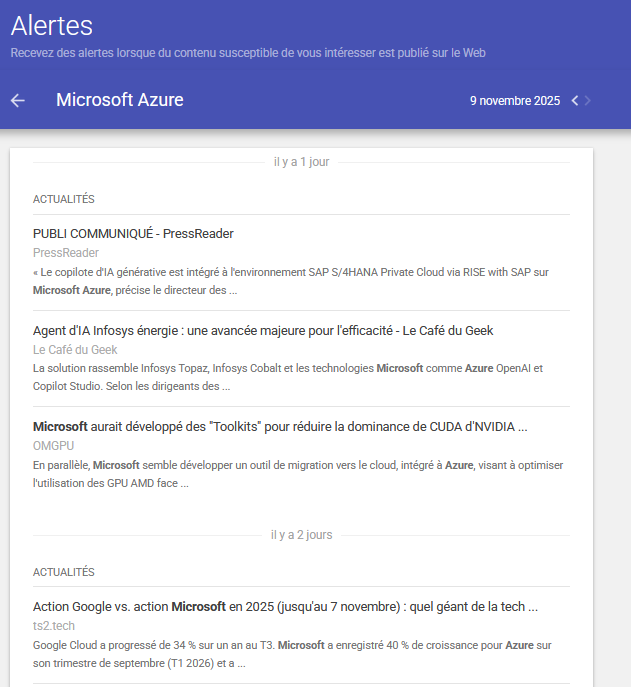
Task: Click the "OMGPU" source label
Action: [x=53, y=446]
